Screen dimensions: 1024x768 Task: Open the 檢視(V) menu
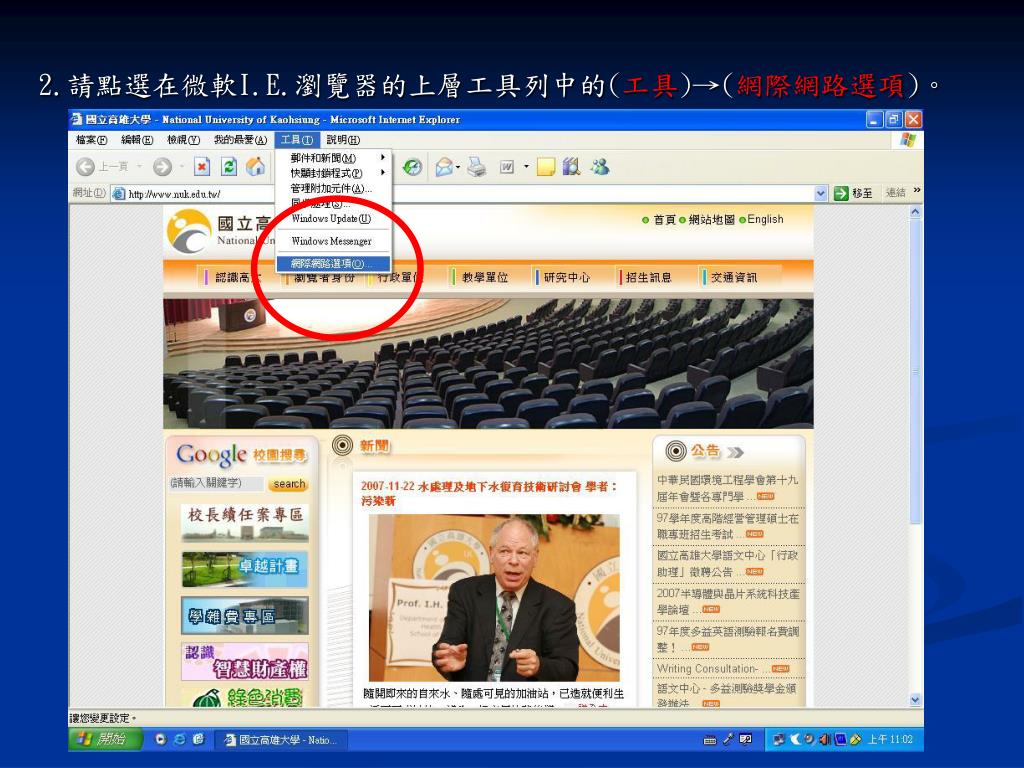point(184,140)
